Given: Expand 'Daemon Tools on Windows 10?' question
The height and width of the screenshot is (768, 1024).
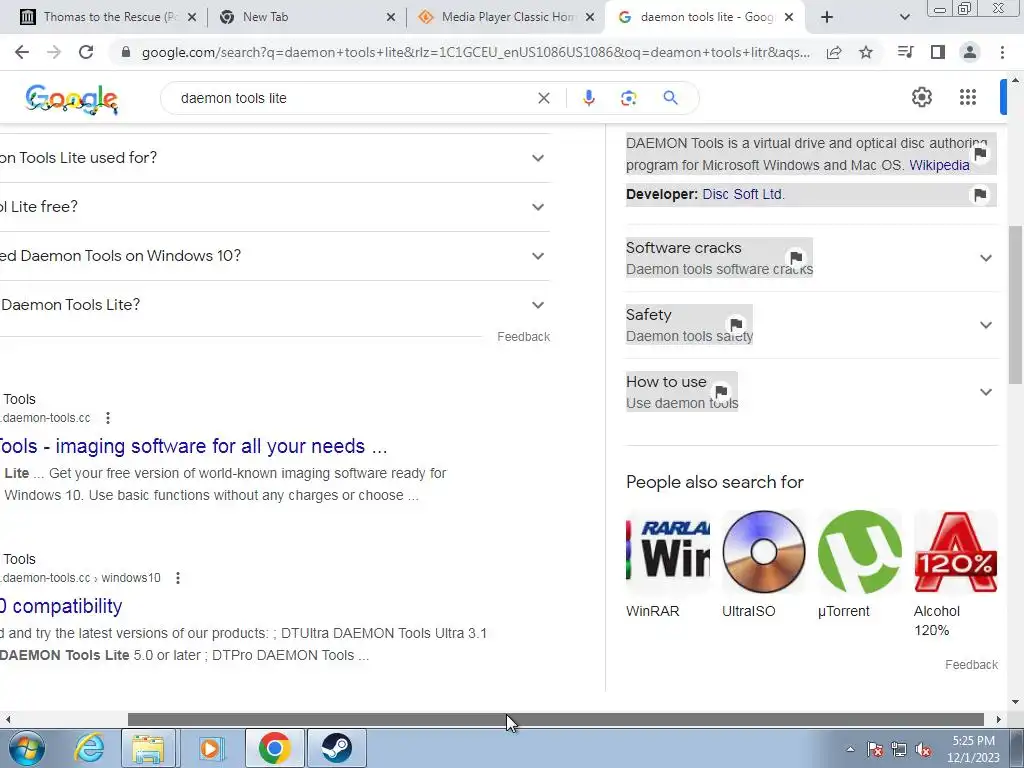Looking at the screenshot, I should coord(537,256).
